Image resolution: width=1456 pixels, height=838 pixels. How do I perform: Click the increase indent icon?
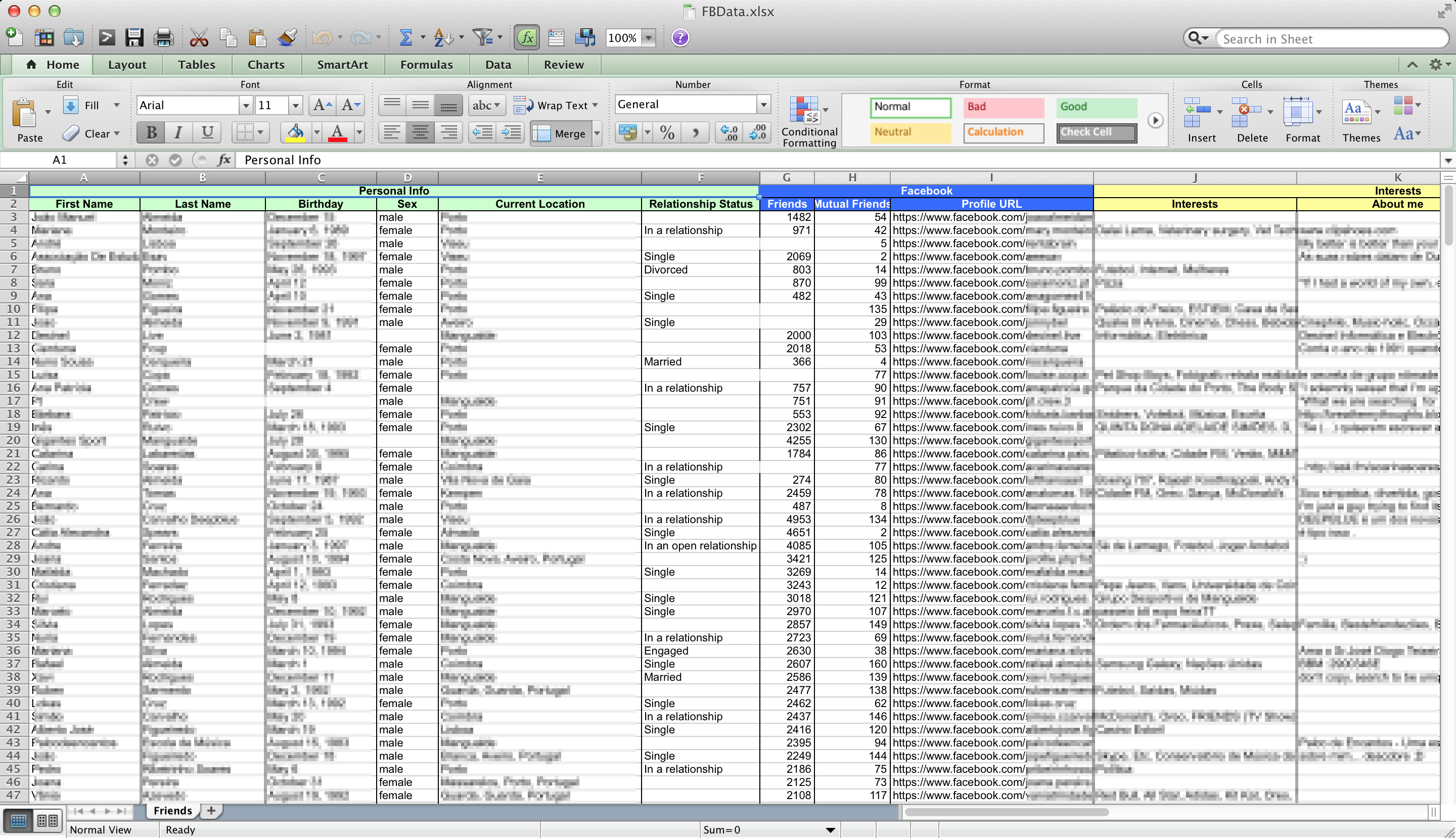click(511, 133)
